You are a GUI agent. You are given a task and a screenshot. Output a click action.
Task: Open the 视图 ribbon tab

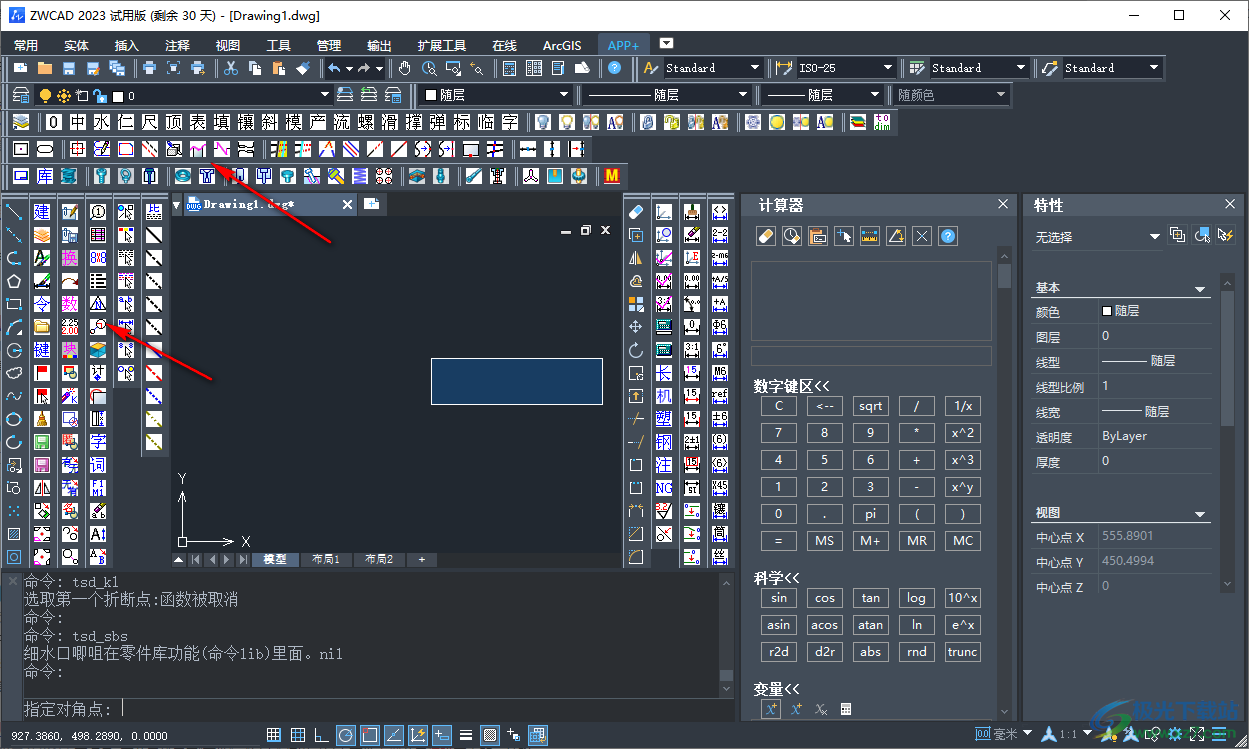coord(228,45)
